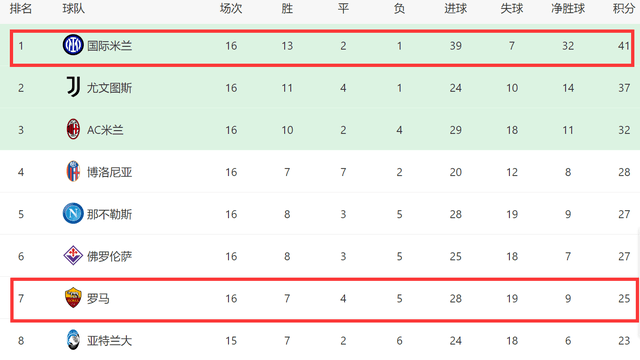Select the 罗马 team name
The image size is (640, 360).
(x=98, y=298)
